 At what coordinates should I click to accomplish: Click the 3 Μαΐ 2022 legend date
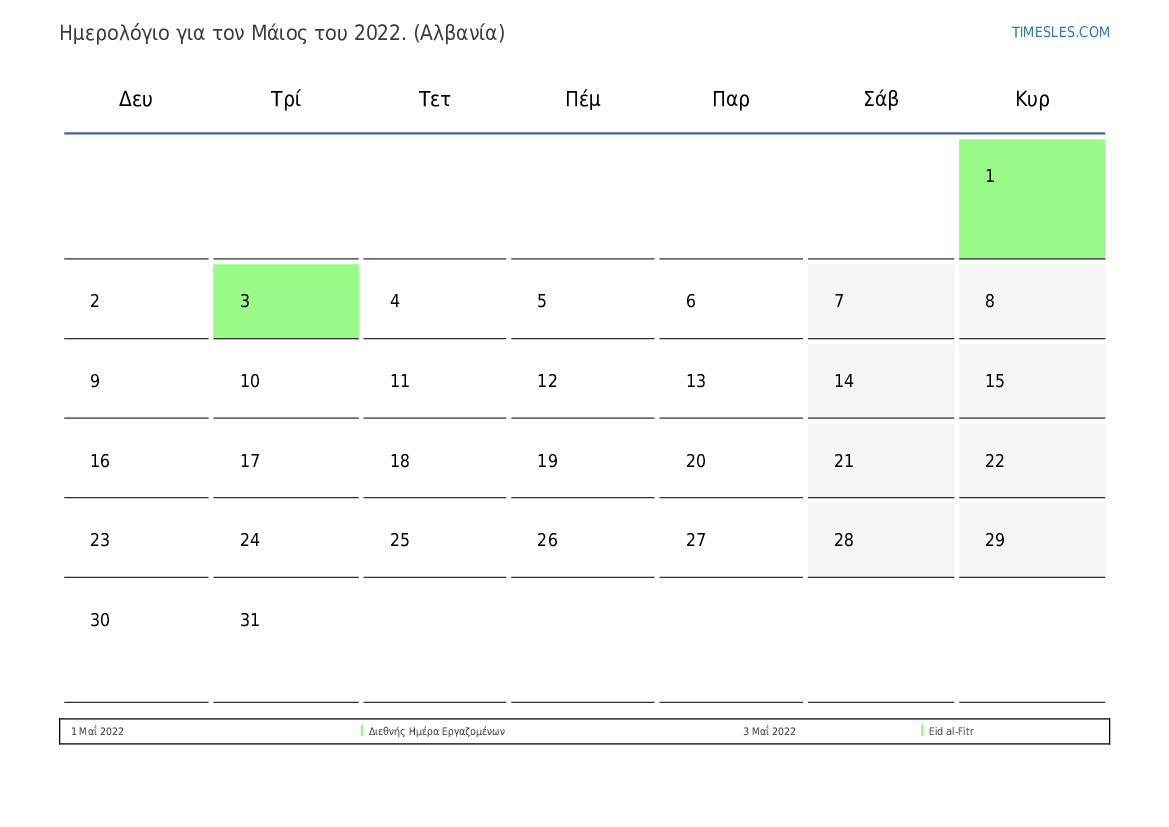click(x=769, y=732)
